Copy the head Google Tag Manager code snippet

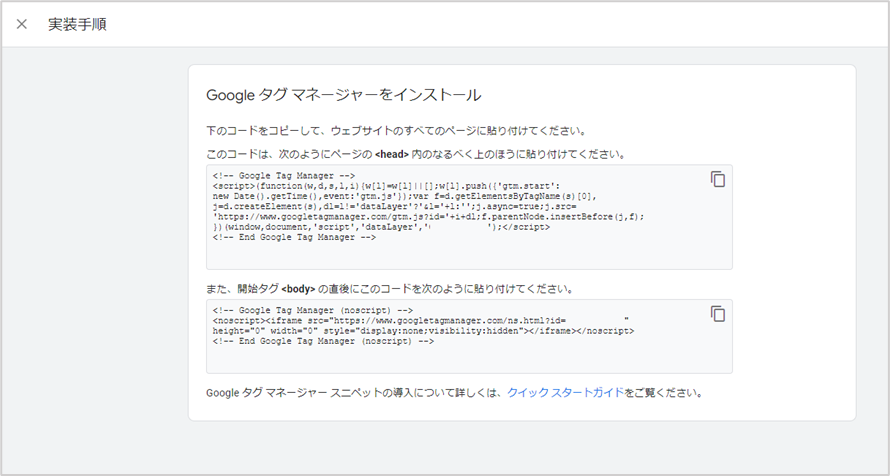pos(717,179)
